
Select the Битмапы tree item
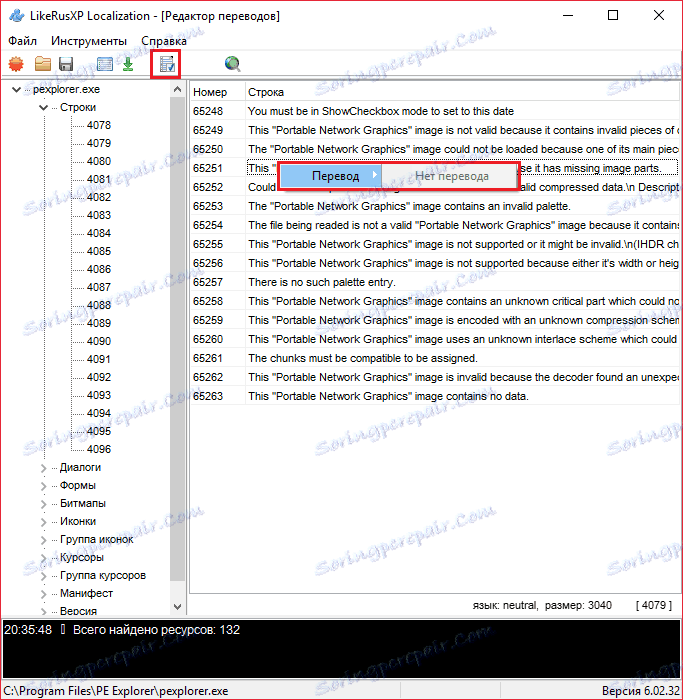pyautogui.click(x=83, y=503)
